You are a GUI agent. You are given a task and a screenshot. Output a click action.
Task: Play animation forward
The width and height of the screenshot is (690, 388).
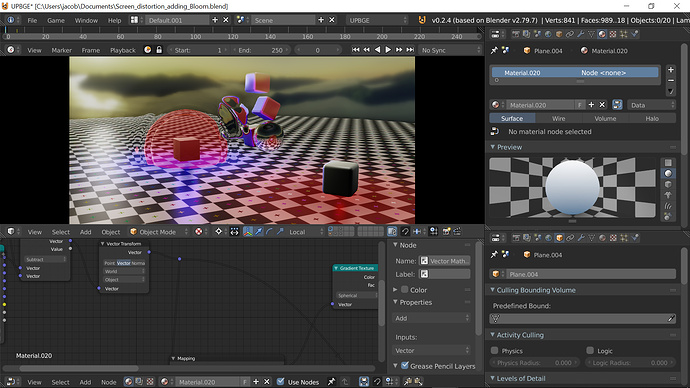388,50
